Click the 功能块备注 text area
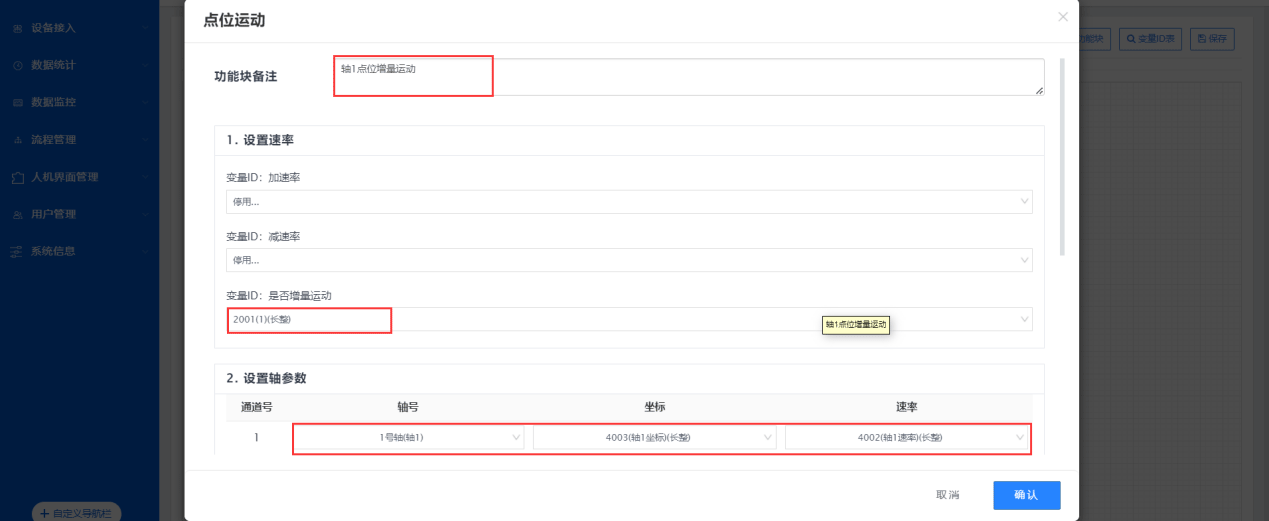Screen dimensions: 1269x521 [x=688, y=77]
